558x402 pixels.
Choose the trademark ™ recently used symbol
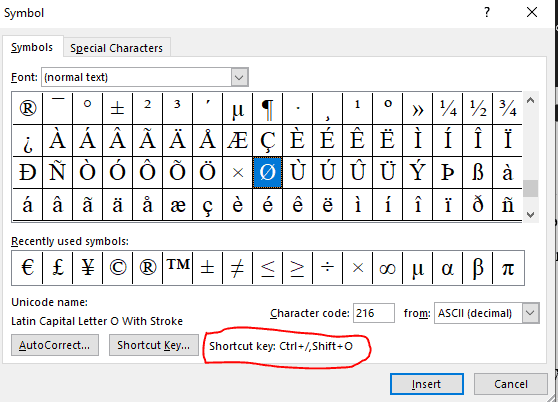[178, 268]
